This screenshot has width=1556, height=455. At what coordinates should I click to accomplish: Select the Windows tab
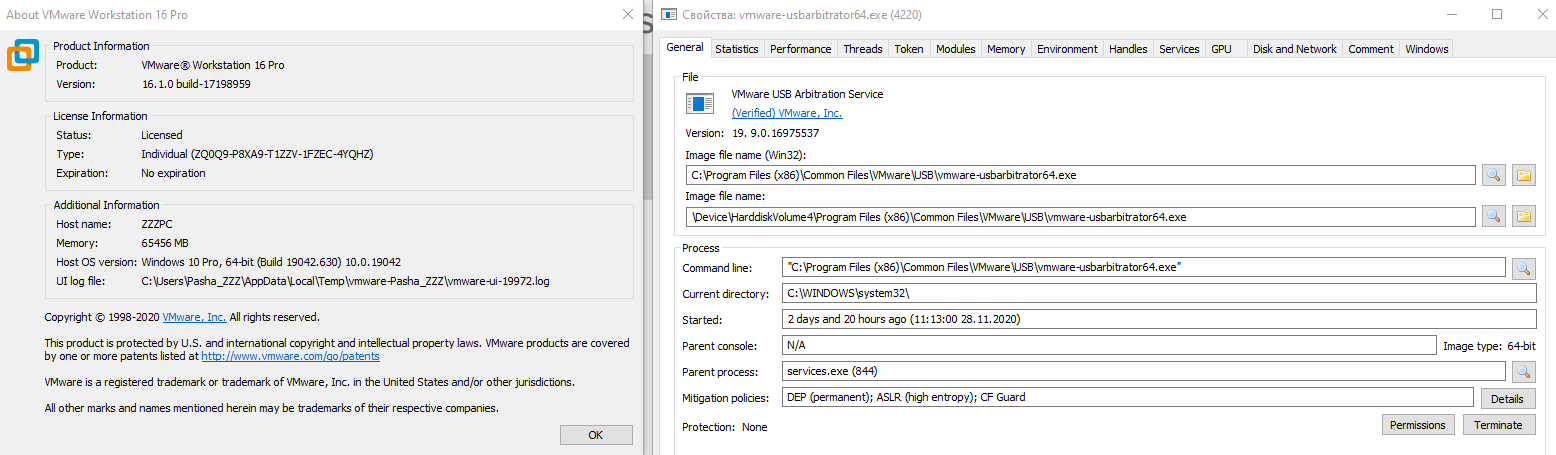click(x=1426, y=49)
